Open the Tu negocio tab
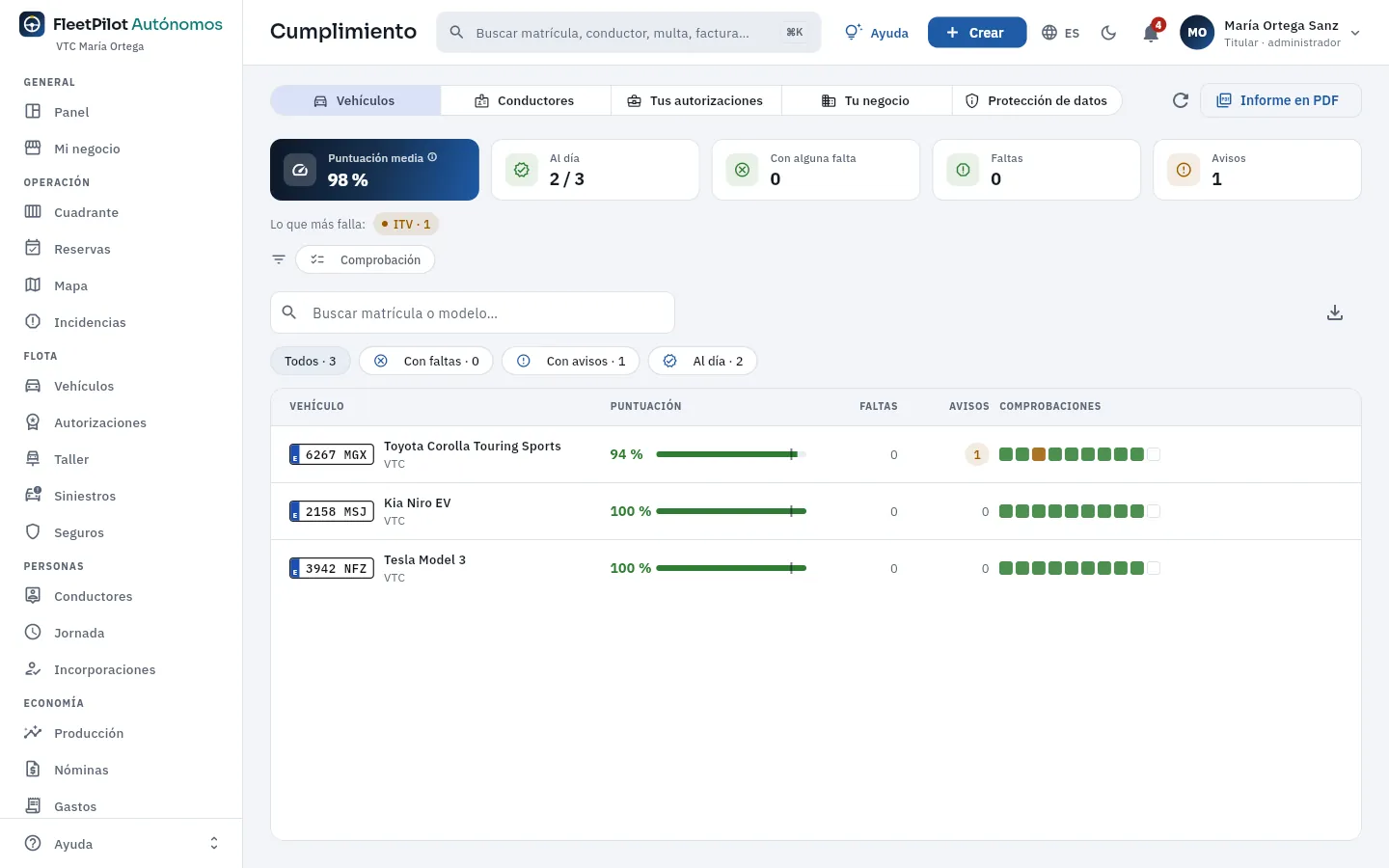Viewport: 1389px width, 868px height. coord(866,100)
